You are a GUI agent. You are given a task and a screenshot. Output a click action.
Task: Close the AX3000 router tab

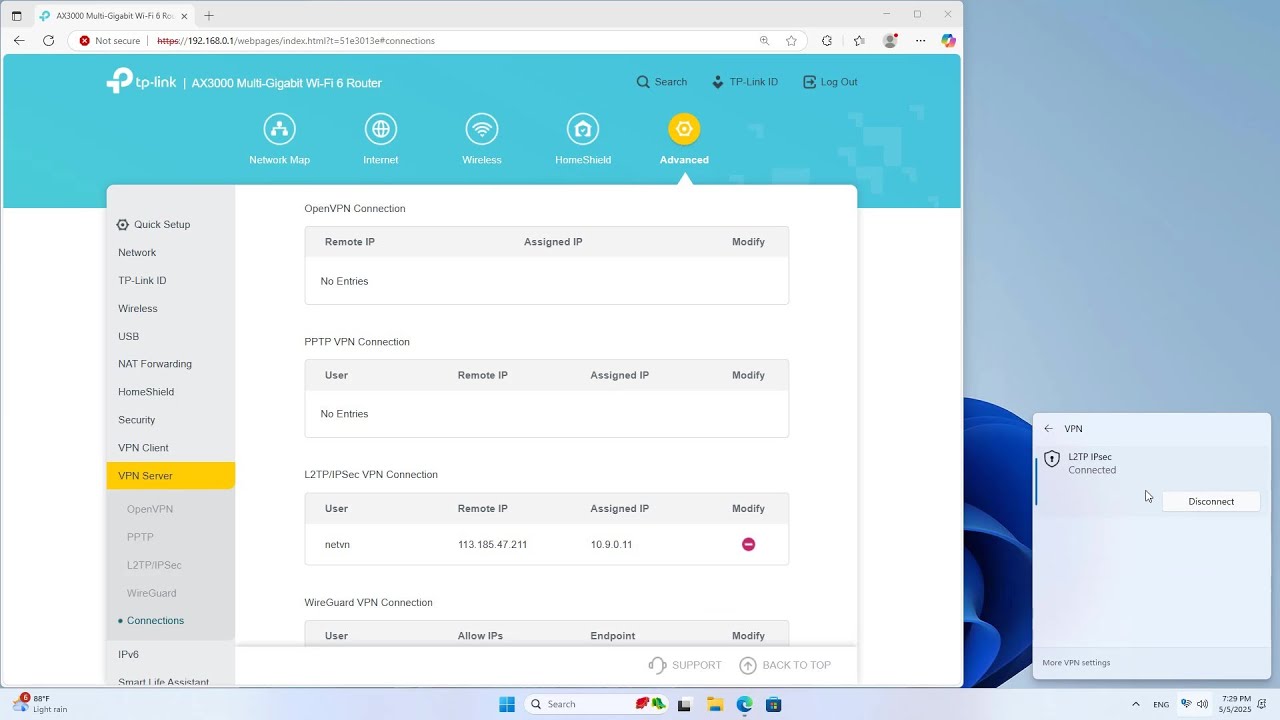(x=184, y=16)
